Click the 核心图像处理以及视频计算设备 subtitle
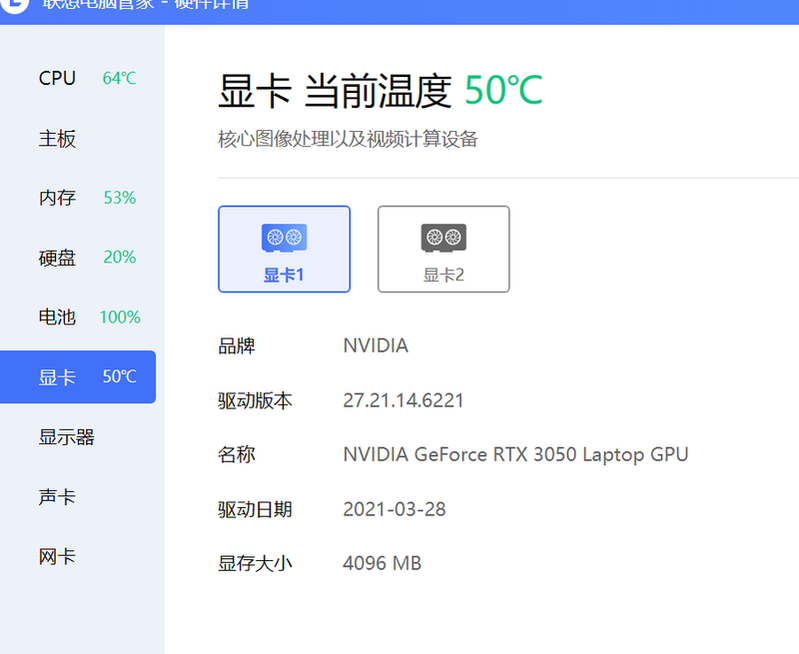Image resolution: width=799 pixels, height=654 pixels. point(348,139)
